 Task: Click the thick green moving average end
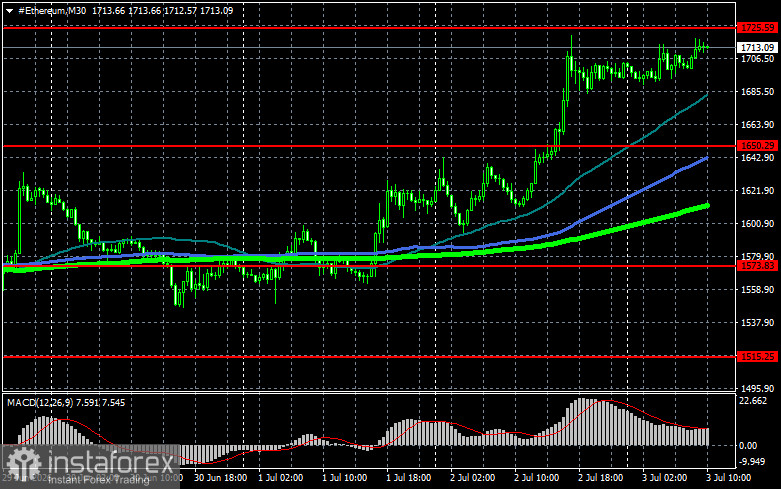pos(706,205)
